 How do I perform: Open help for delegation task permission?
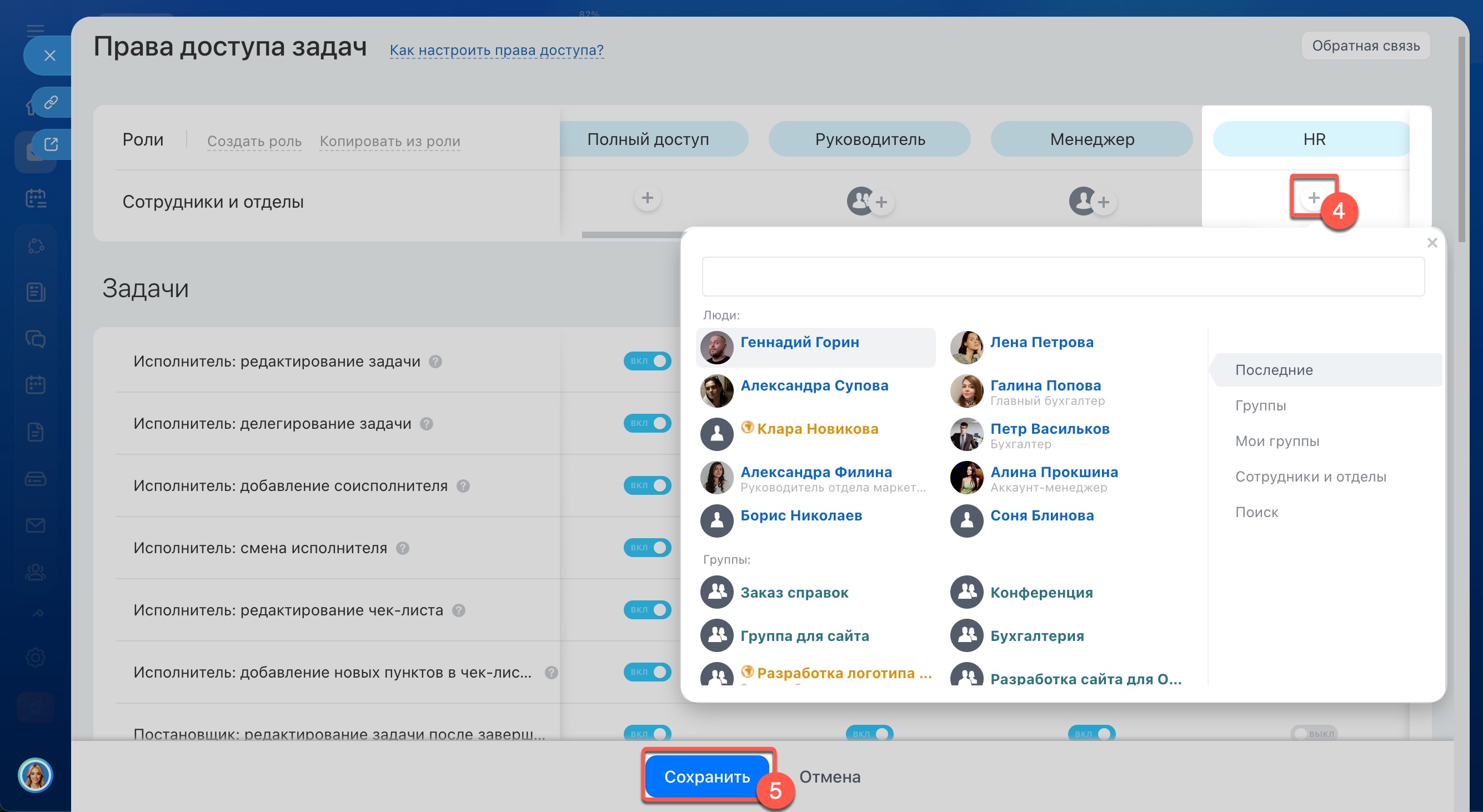[426, 424]
